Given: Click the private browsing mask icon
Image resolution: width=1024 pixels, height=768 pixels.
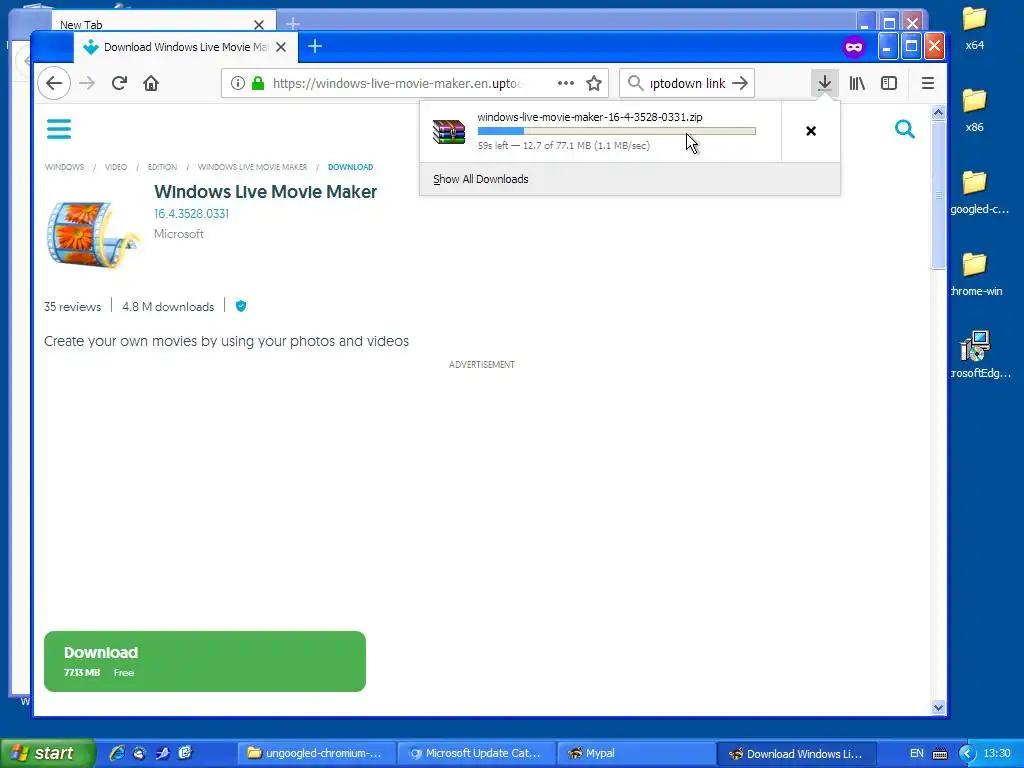Looking at the screenshot, I should click(x=854, y=47).
